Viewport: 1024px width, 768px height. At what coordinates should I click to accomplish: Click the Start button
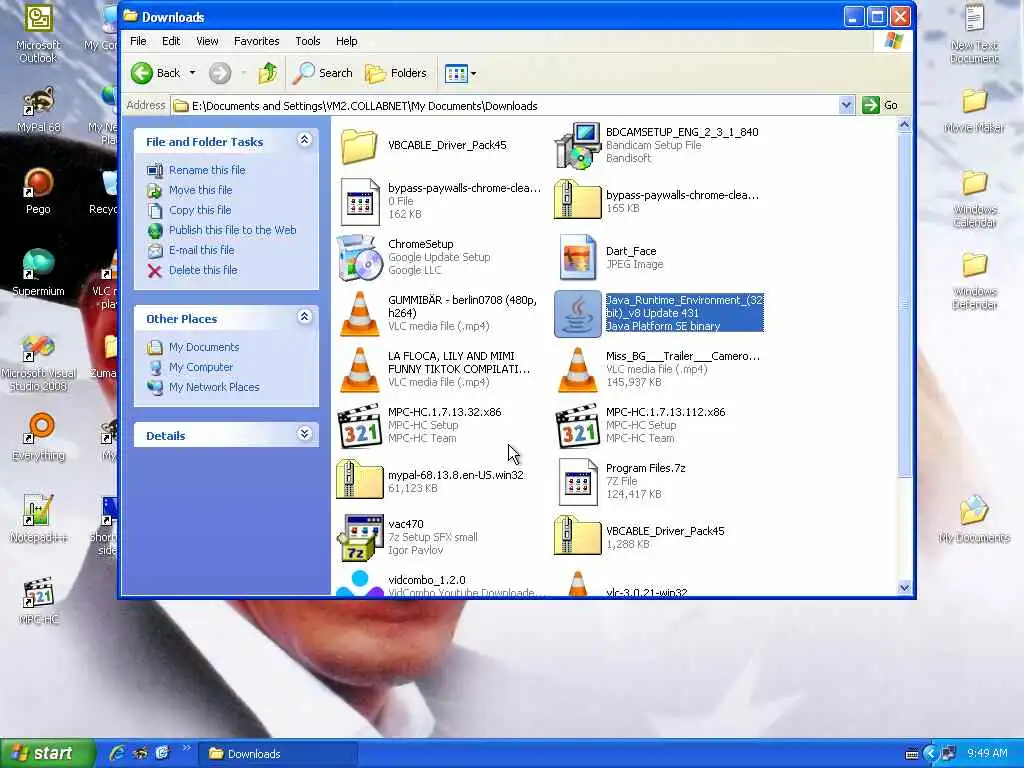[47, 753]
